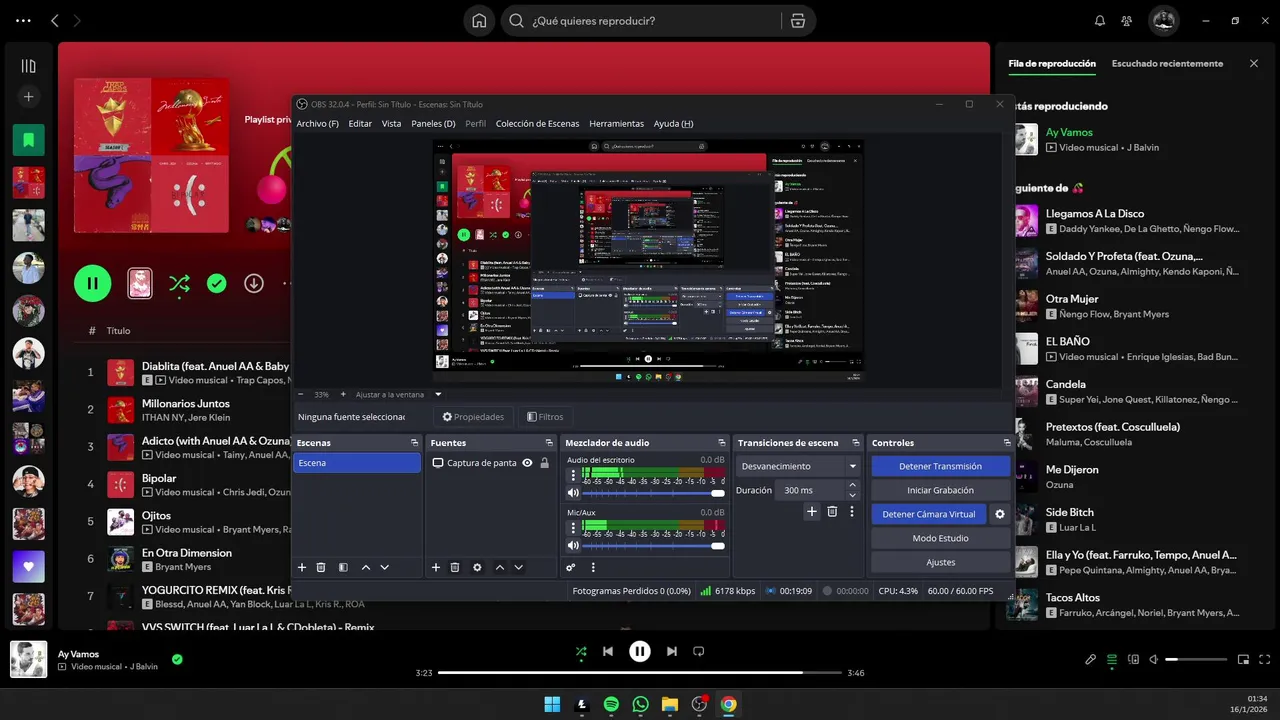Switch to Escuchado recientemente tab in Spotify
This screenshot has height=720, width=1280.
[x=1167, y=63]
